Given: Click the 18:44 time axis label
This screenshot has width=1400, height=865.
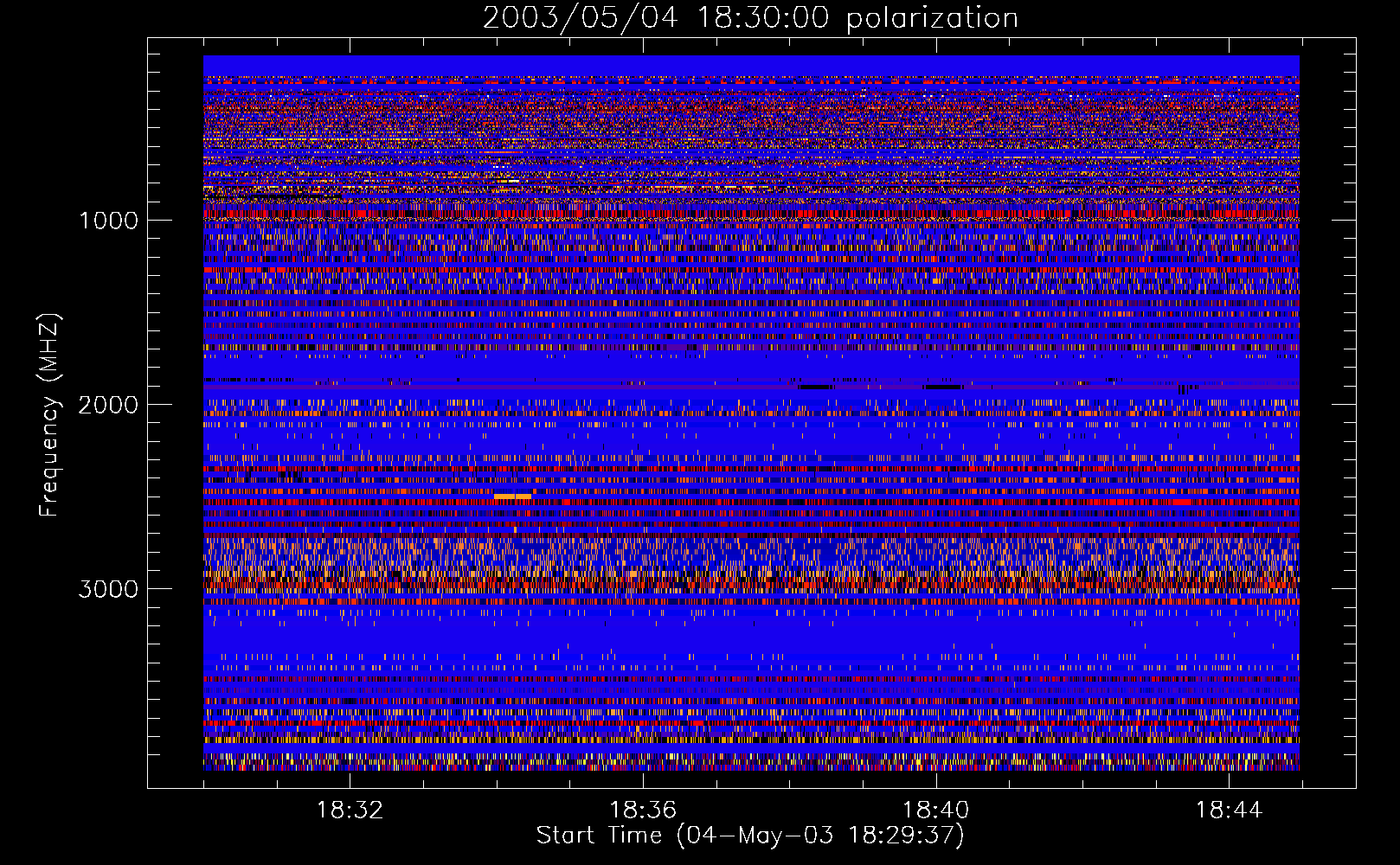Looking at the screenshot, I should point(1230,811).
